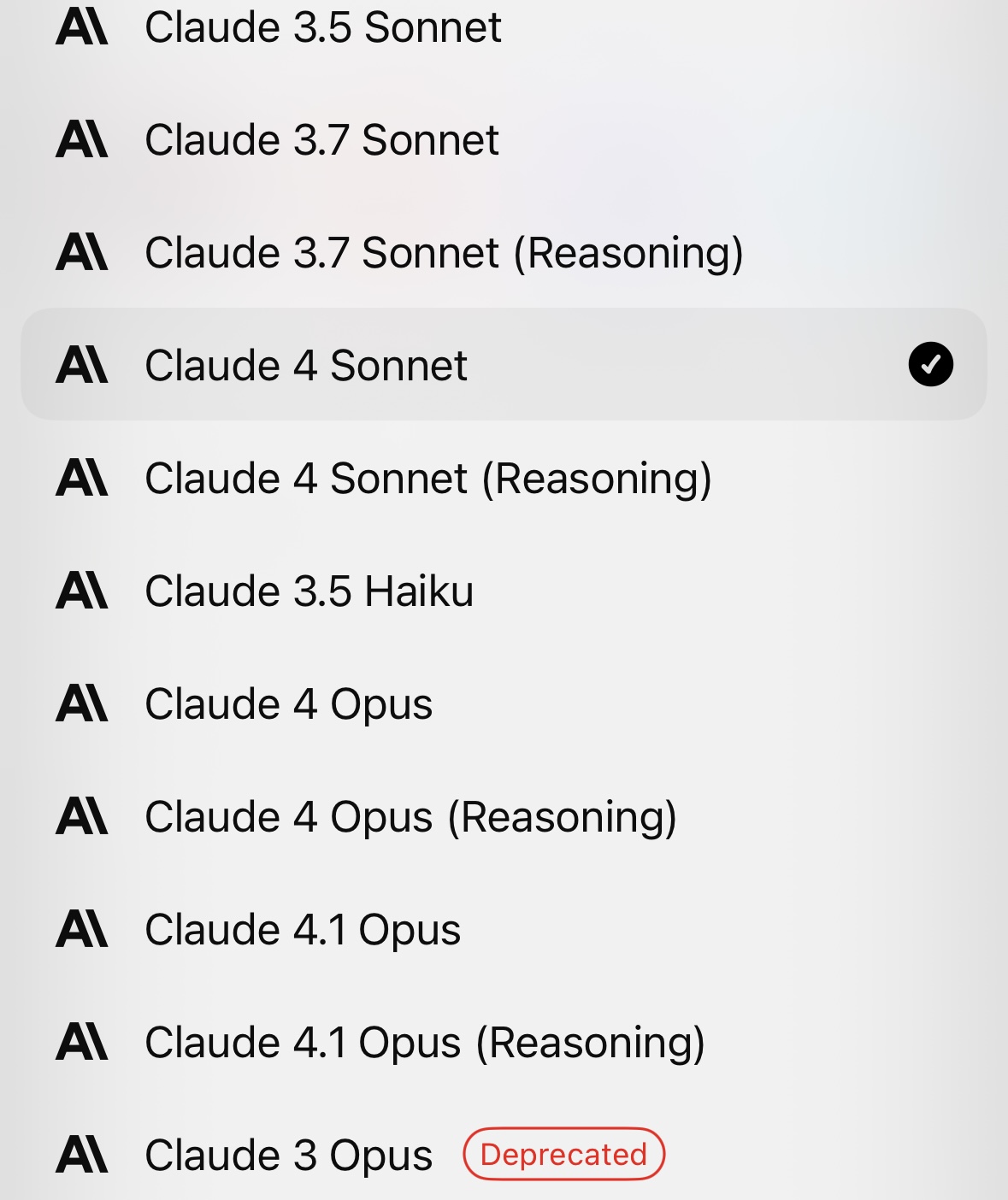Click the red Deprecated badge
The image size is (1008, 1200).
(563, 1154)
